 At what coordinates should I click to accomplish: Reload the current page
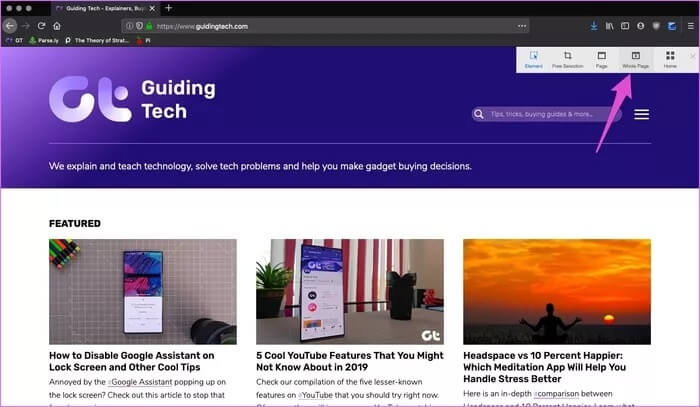tap(42, 26)
